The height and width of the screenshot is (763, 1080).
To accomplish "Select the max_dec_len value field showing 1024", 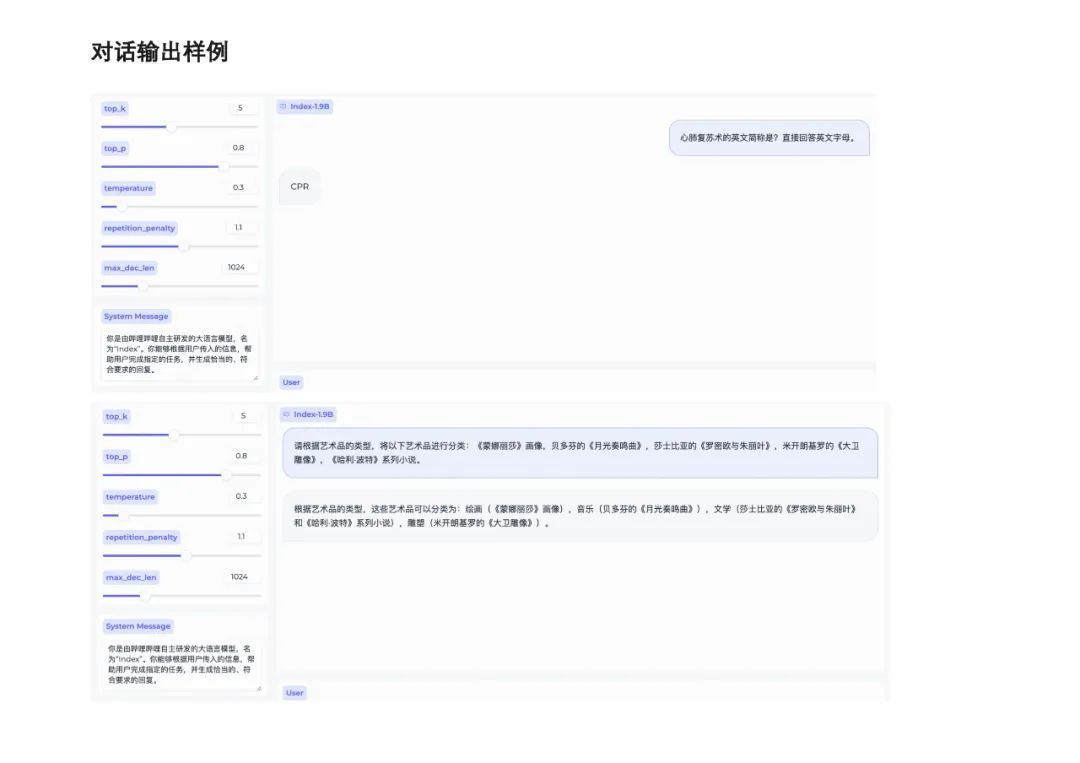I will click(238, 267).
